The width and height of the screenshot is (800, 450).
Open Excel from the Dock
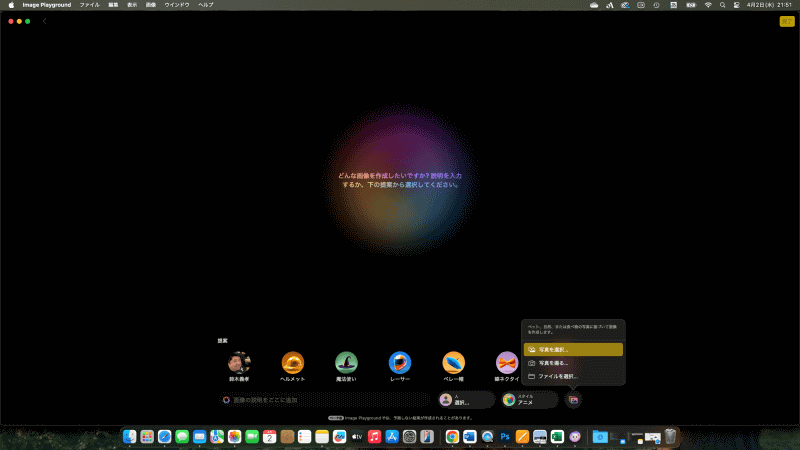click(x=557, y=437)
